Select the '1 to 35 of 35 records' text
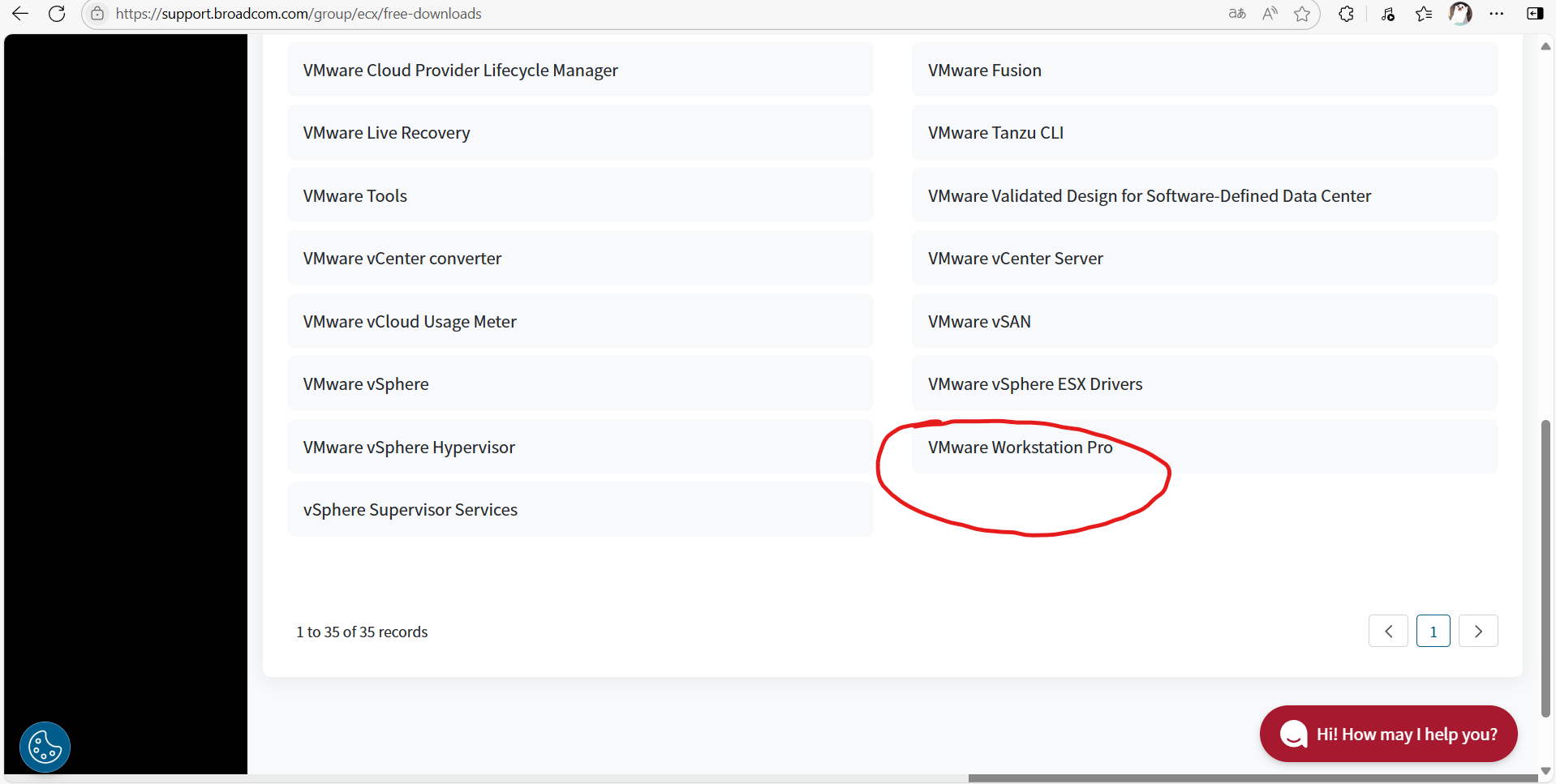Viewport: 1556px width, 784px height. pos(362,632)
